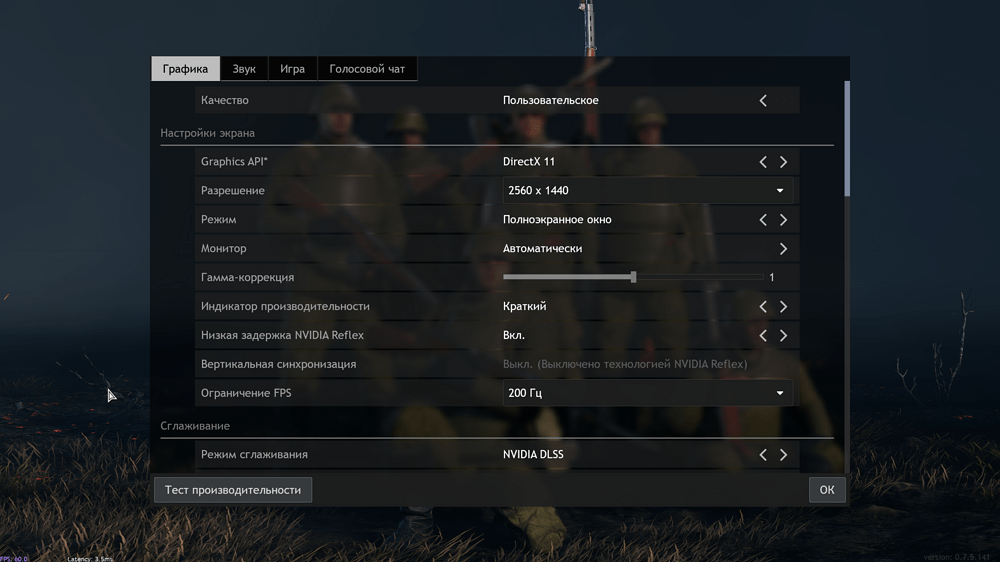Click right arrow for Монитор setting
This screenshot has height=562, width=1000.
783,249
